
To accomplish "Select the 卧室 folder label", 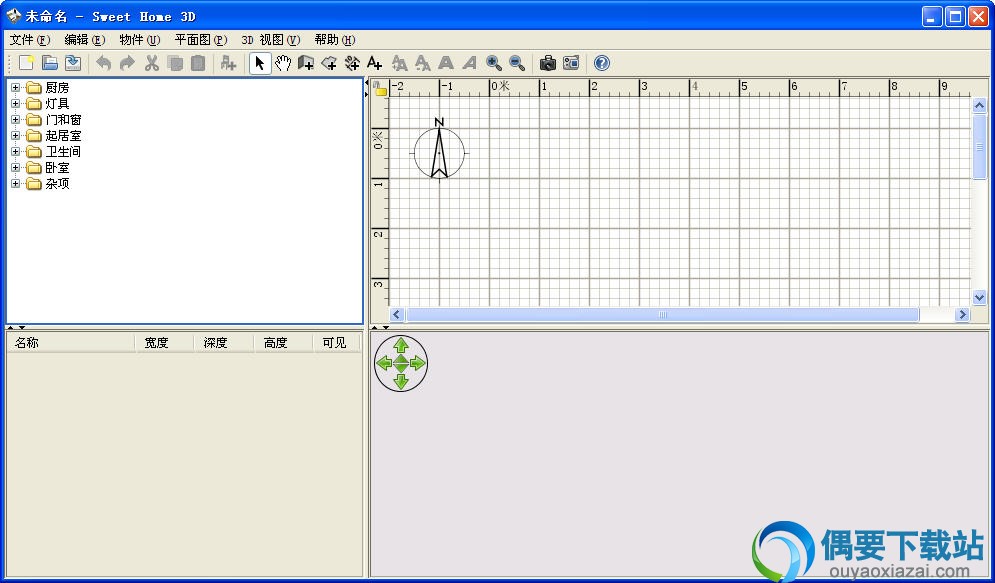I will 57,167.
